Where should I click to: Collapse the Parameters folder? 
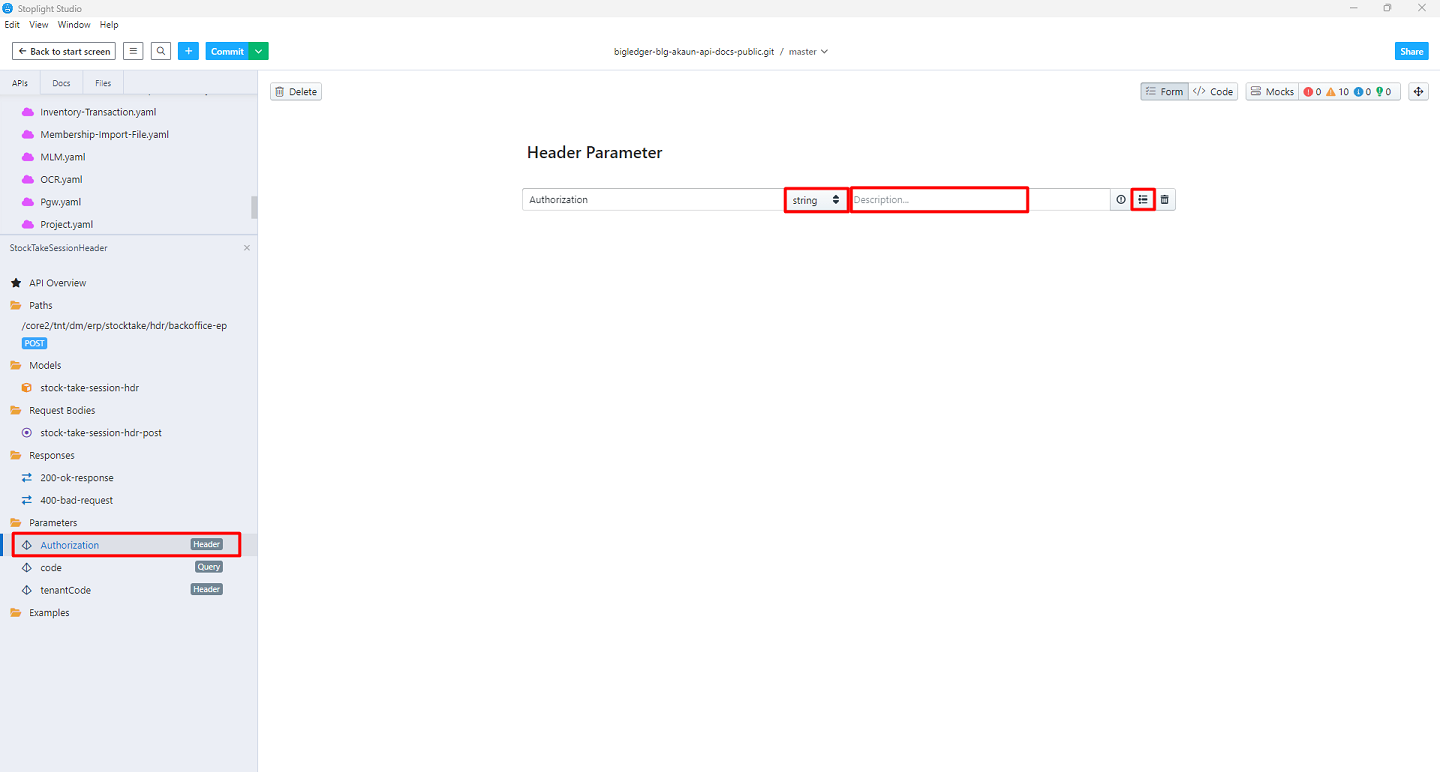point(53,523)
